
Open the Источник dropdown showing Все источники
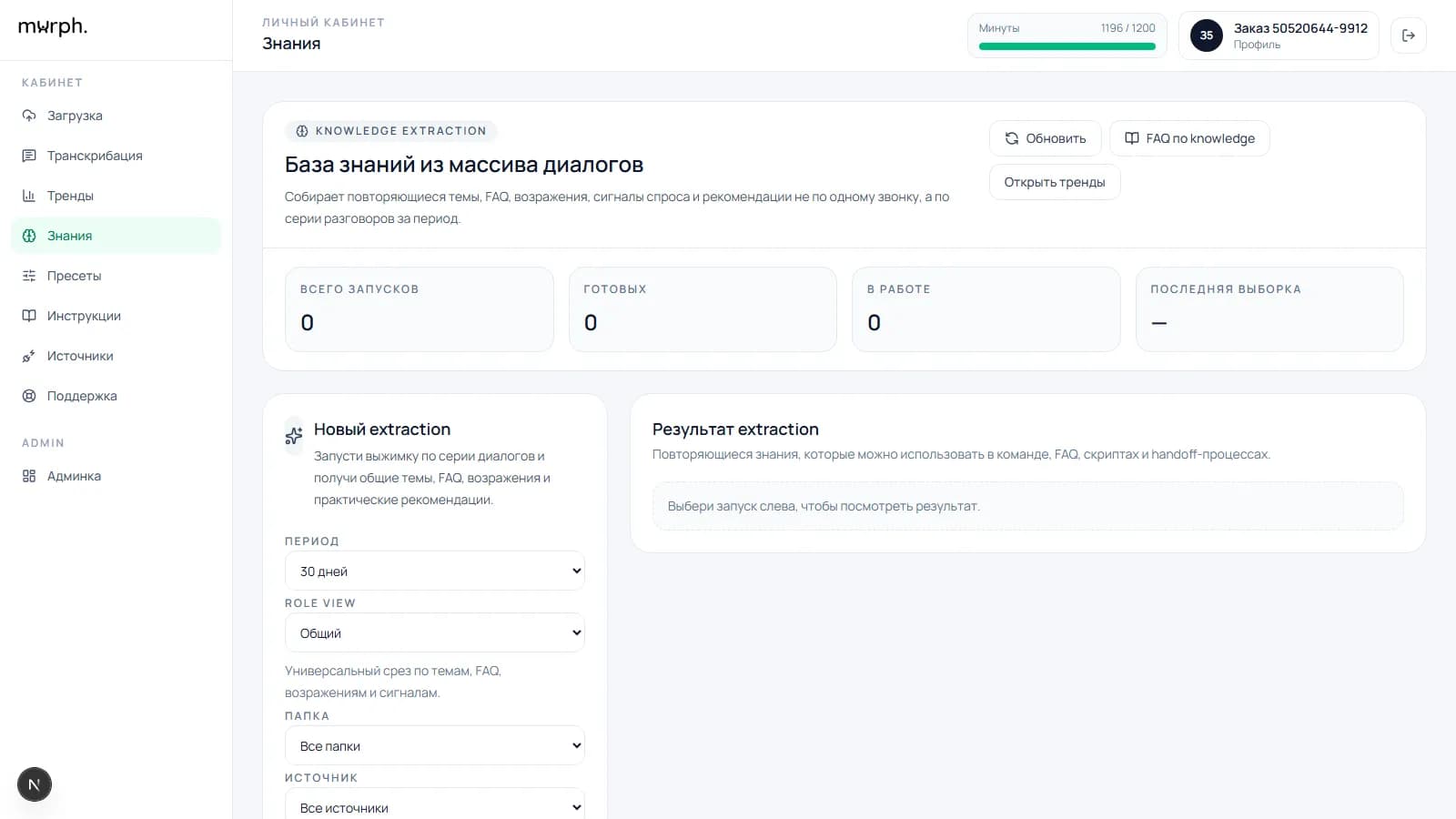click(x=434, y=806)
